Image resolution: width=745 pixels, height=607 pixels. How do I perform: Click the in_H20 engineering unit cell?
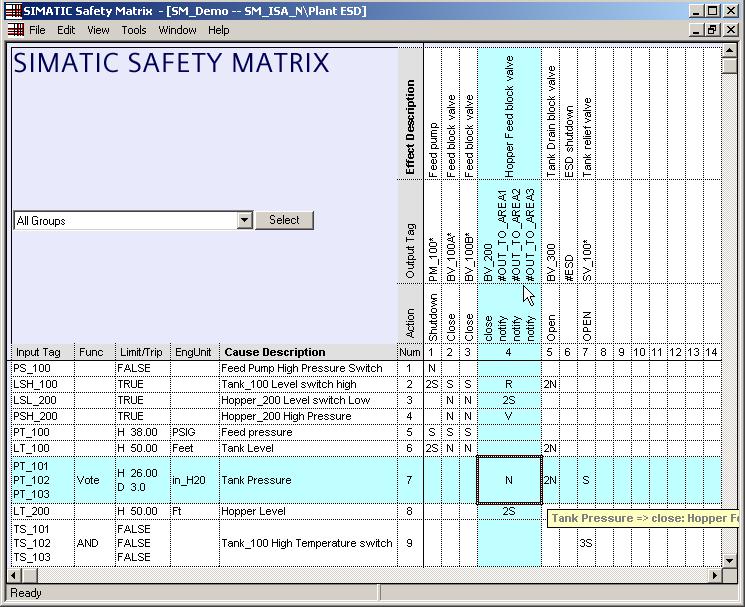(x=194, y=480)
